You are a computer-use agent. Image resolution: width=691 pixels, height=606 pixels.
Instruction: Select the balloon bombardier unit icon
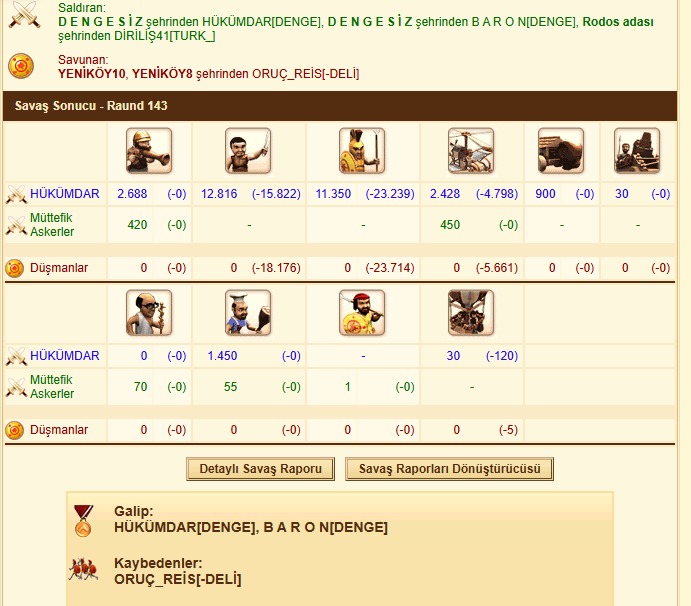click(x=471, y=312)
